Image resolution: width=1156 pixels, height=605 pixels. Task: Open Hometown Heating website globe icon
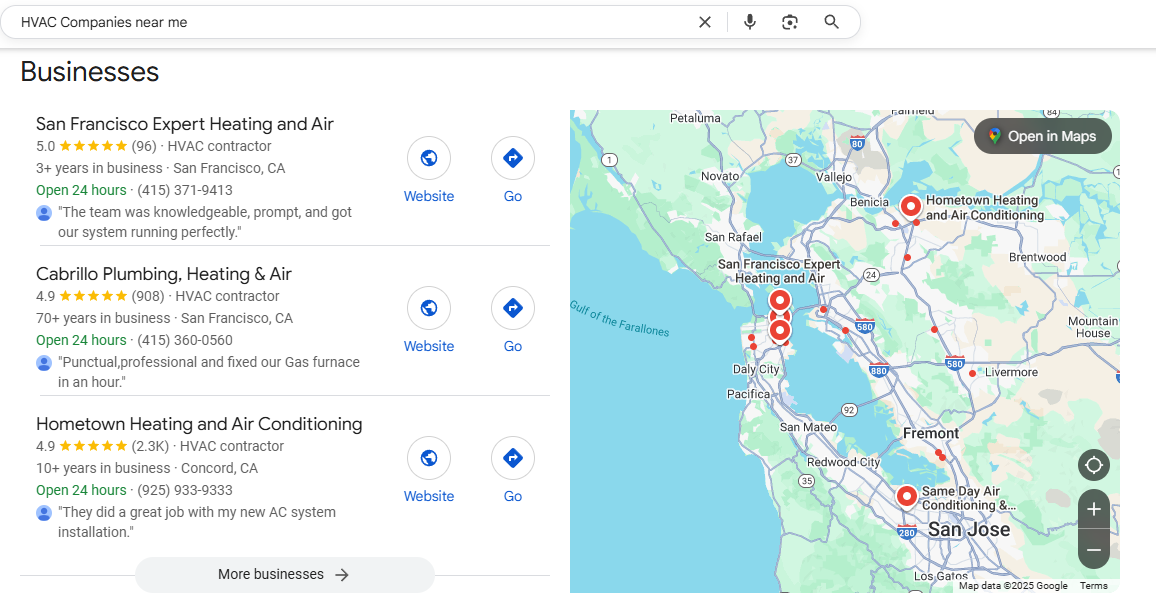(x=429, y=458)
